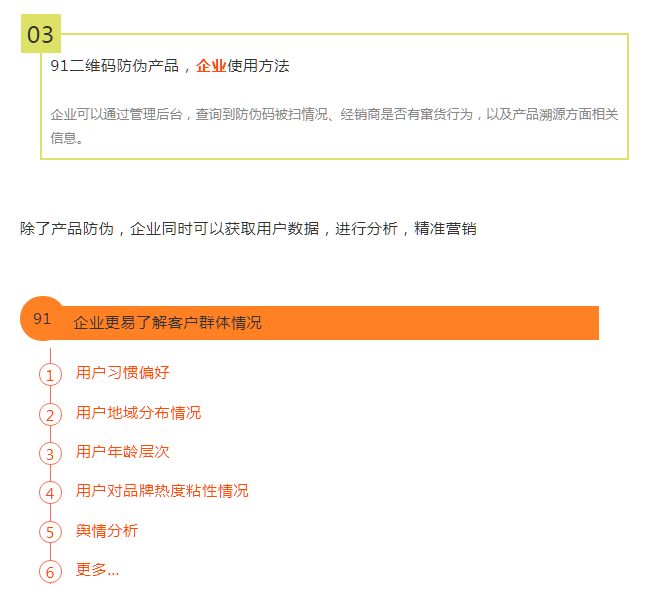Click the gray description paragraph about 管理后台
The width and height of the screenshot is (649, 603).
(x=334, y=125)
